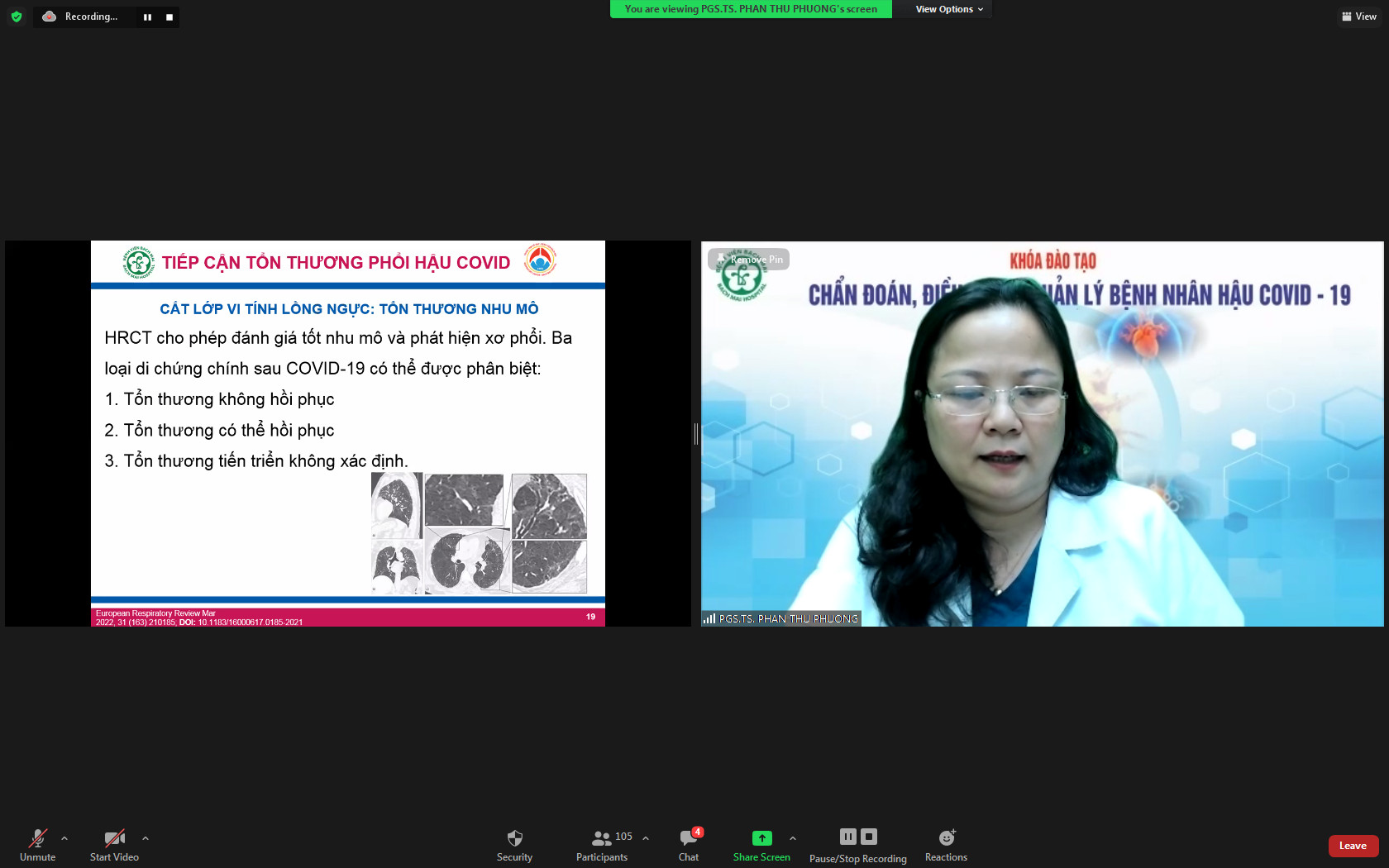Click the red Leave button
Screen dimensions: 1389x868
[x=1353, y=846]
